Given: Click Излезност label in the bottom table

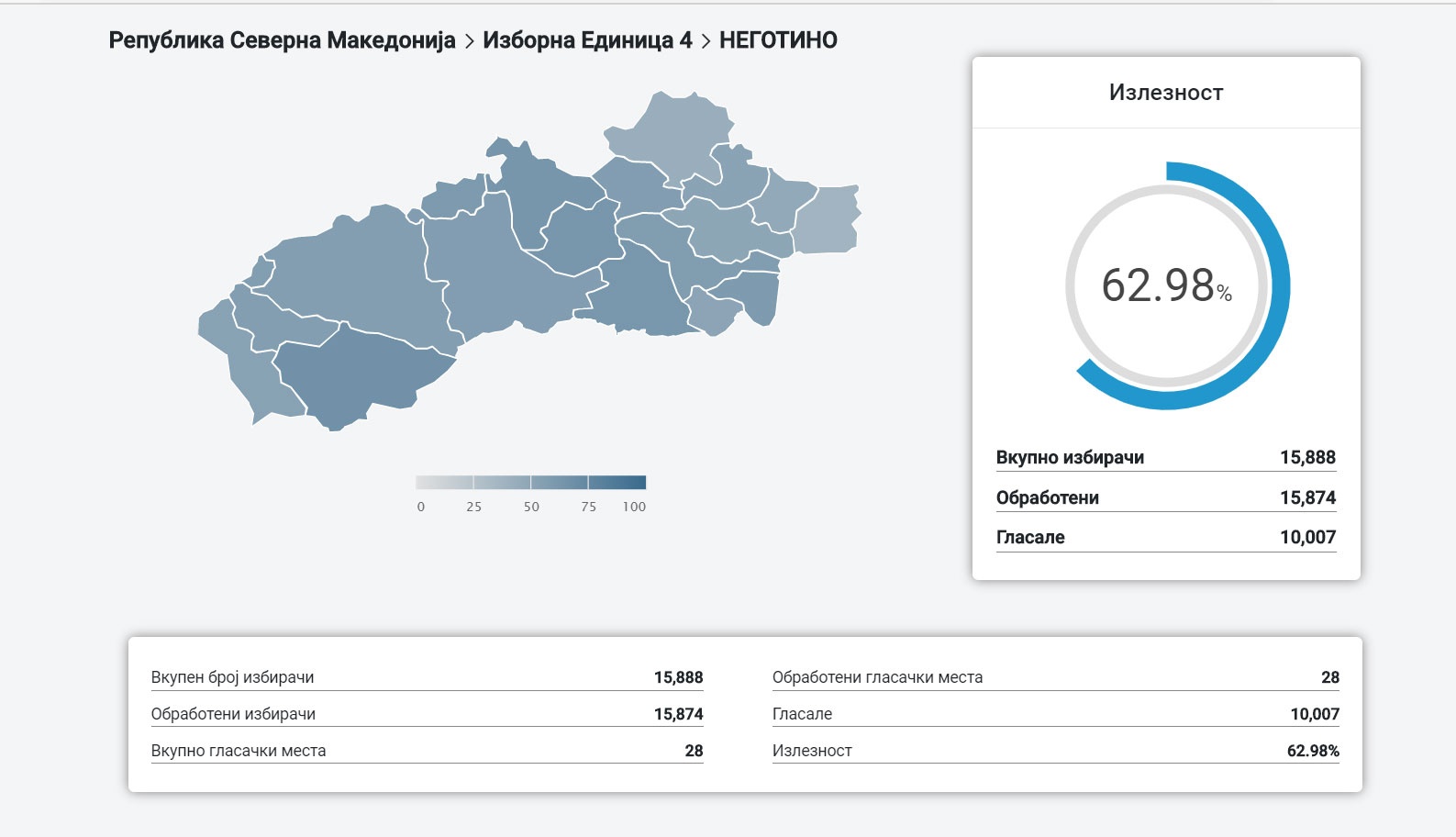Looking at the screenshot, I should (812, 751).
